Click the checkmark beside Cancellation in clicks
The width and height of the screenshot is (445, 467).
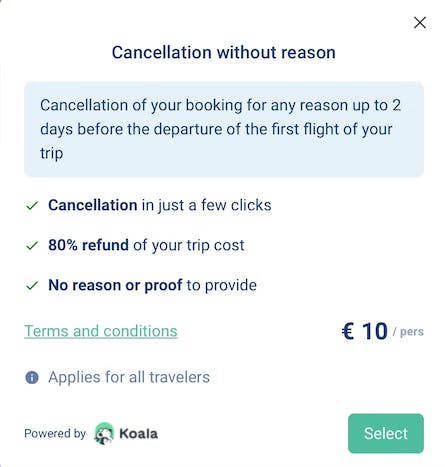click(32, 205)
